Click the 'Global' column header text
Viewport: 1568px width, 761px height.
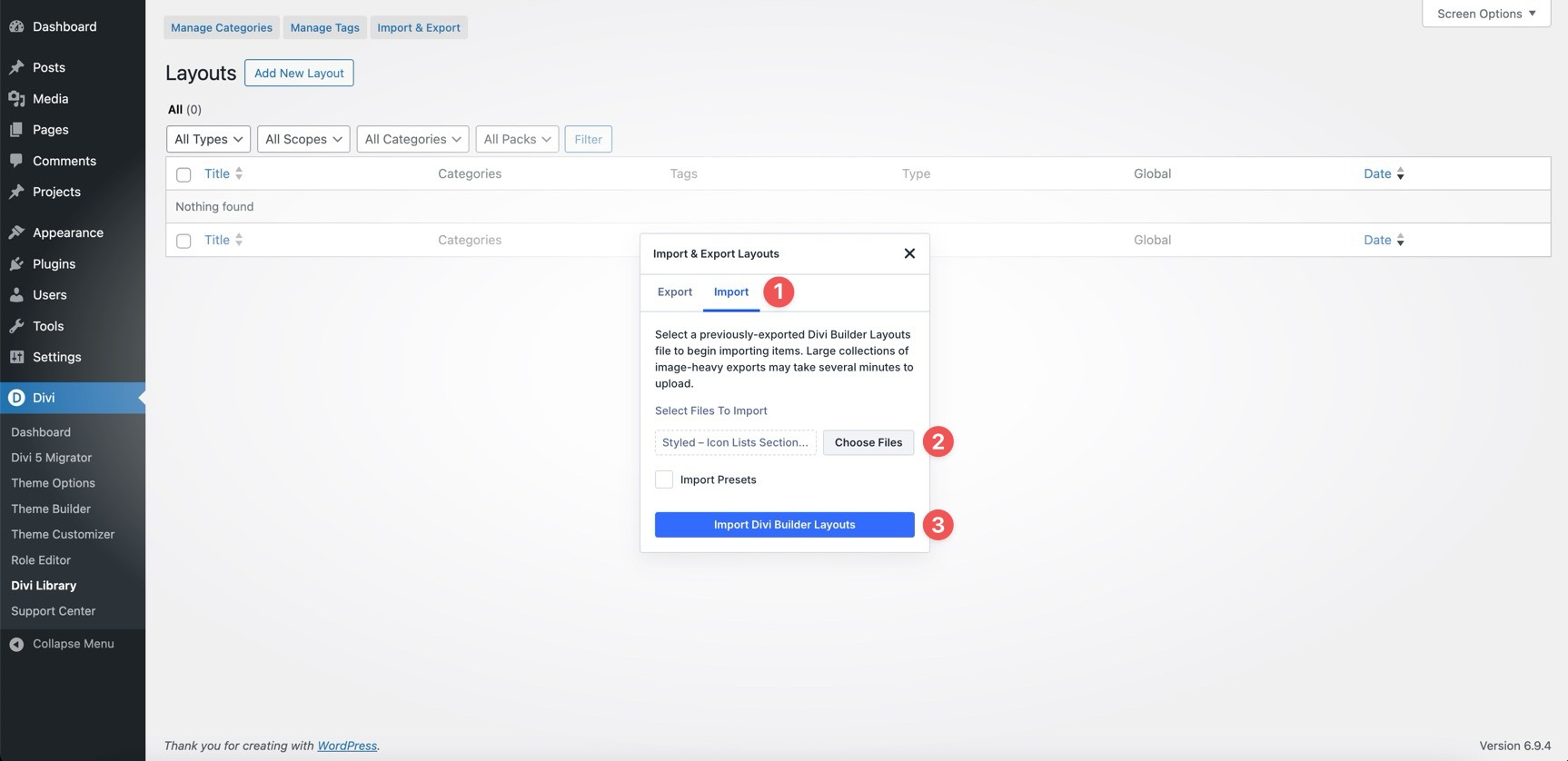[x=1152, y=173]
